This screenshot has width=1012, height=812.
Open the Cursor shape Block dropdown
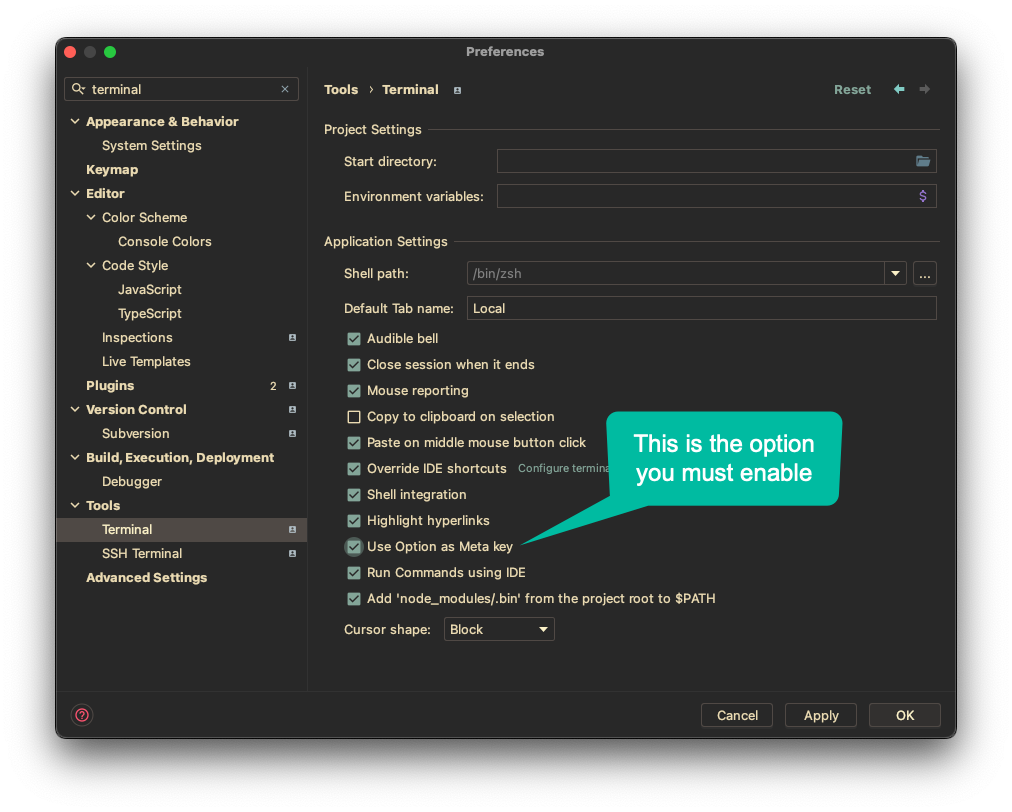tap(499, 629)
